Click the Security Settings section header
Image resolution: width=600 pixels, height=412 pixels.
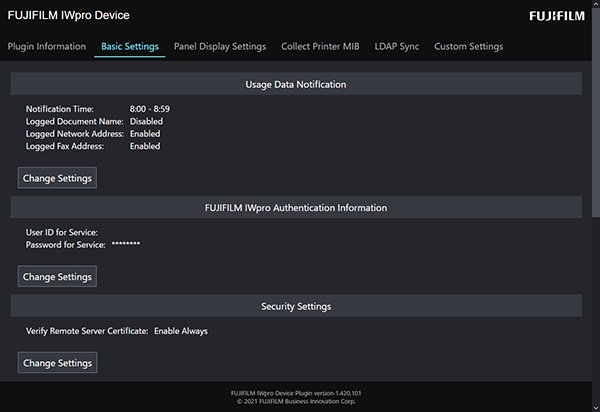point(296,306)
